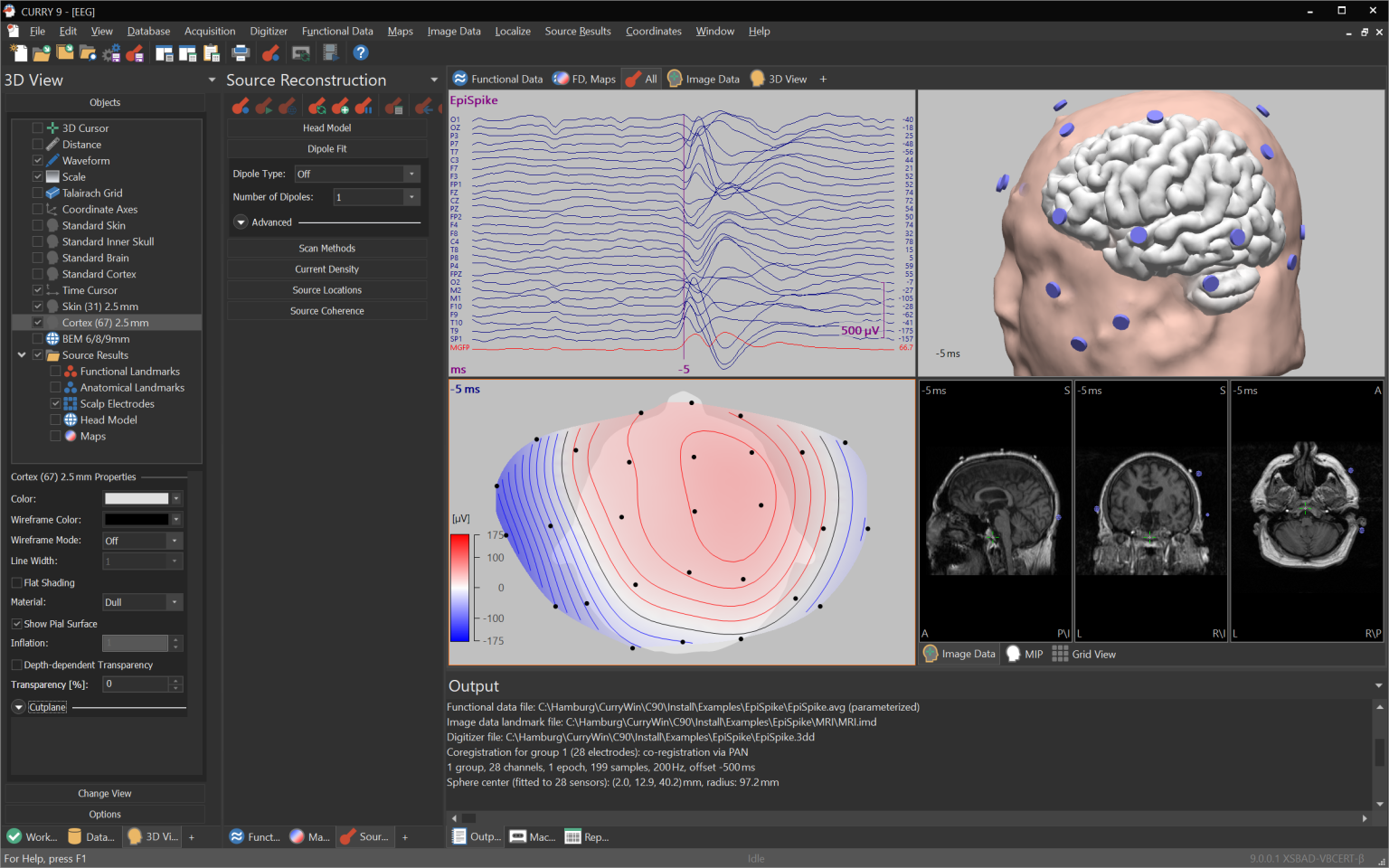This screenshot has height=868, width=1389.
Task: Open the Help icon in the main toolbar
Action: [360, 52]
